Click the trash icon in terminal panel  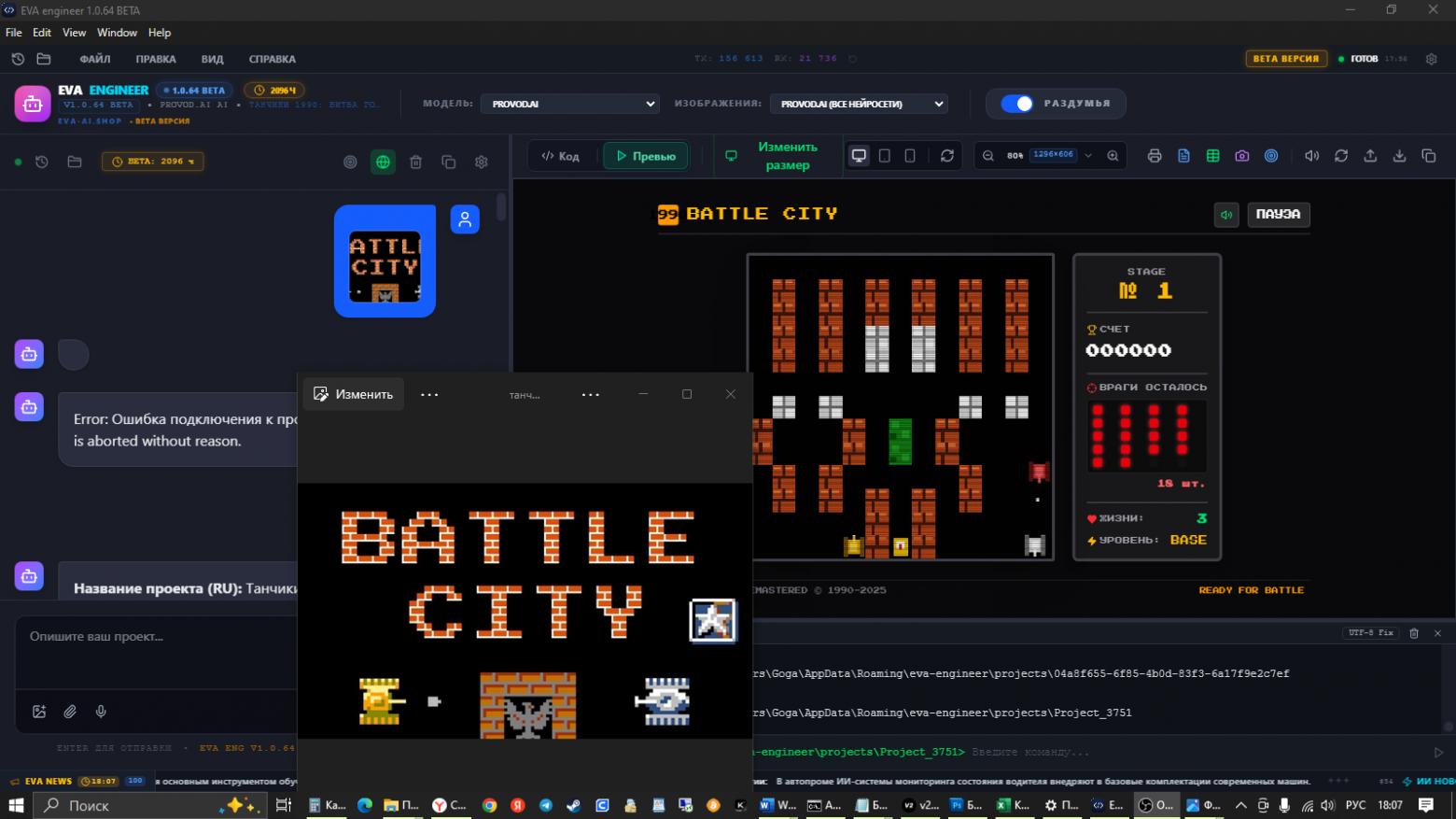point(1414,633)
